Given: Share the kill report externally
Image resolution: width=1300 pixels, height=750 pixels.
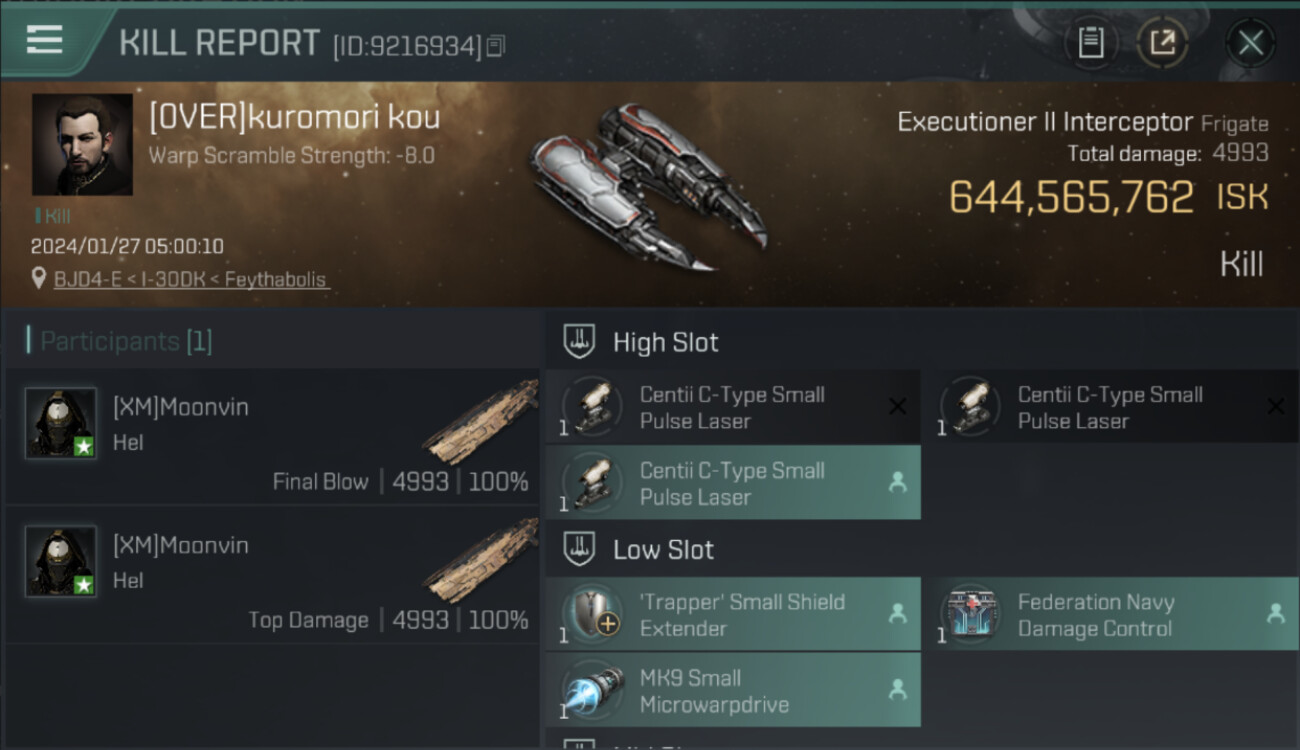Looking at the screenshot, I should tap(1162, 43).
